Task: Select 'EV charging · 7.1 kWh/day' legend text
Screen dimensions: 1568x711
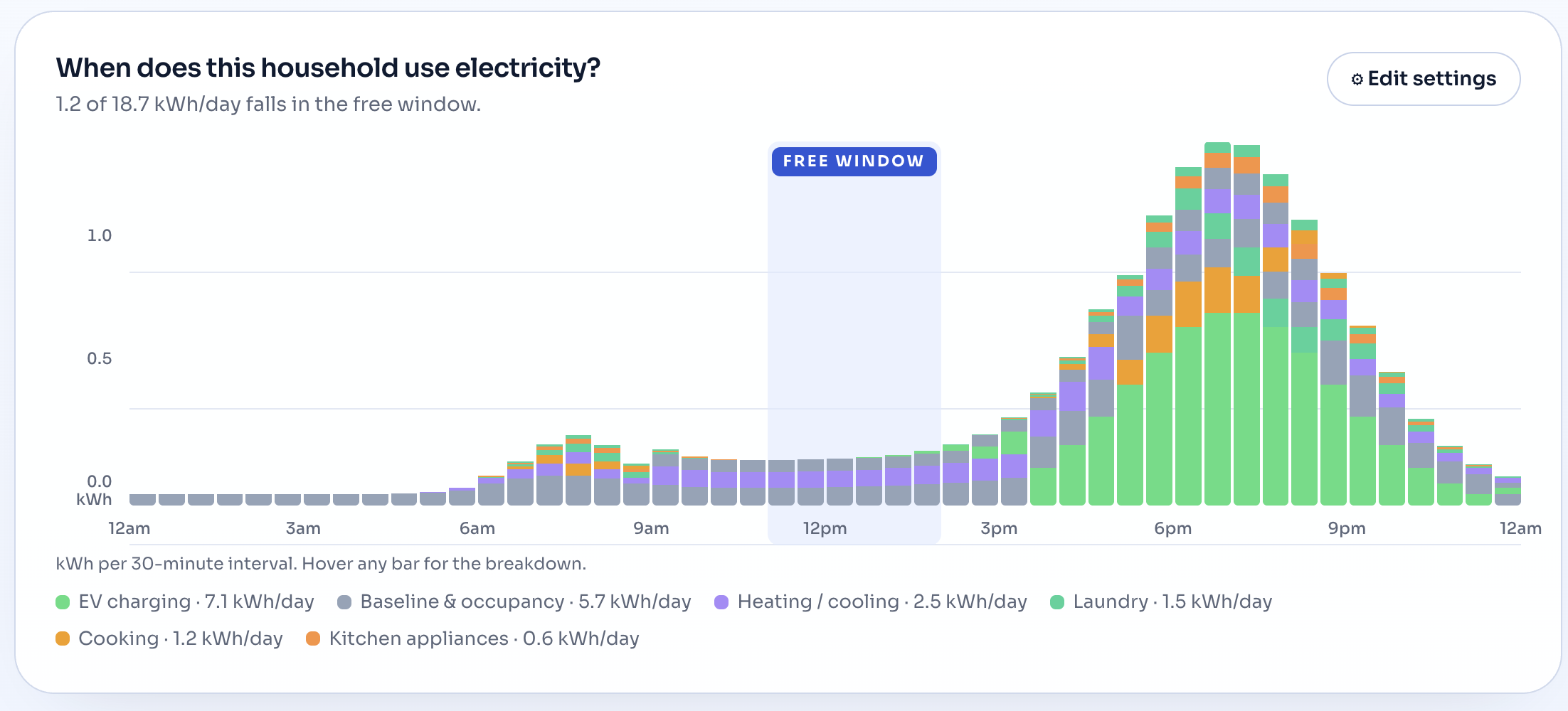Action: tap(196, 602)
